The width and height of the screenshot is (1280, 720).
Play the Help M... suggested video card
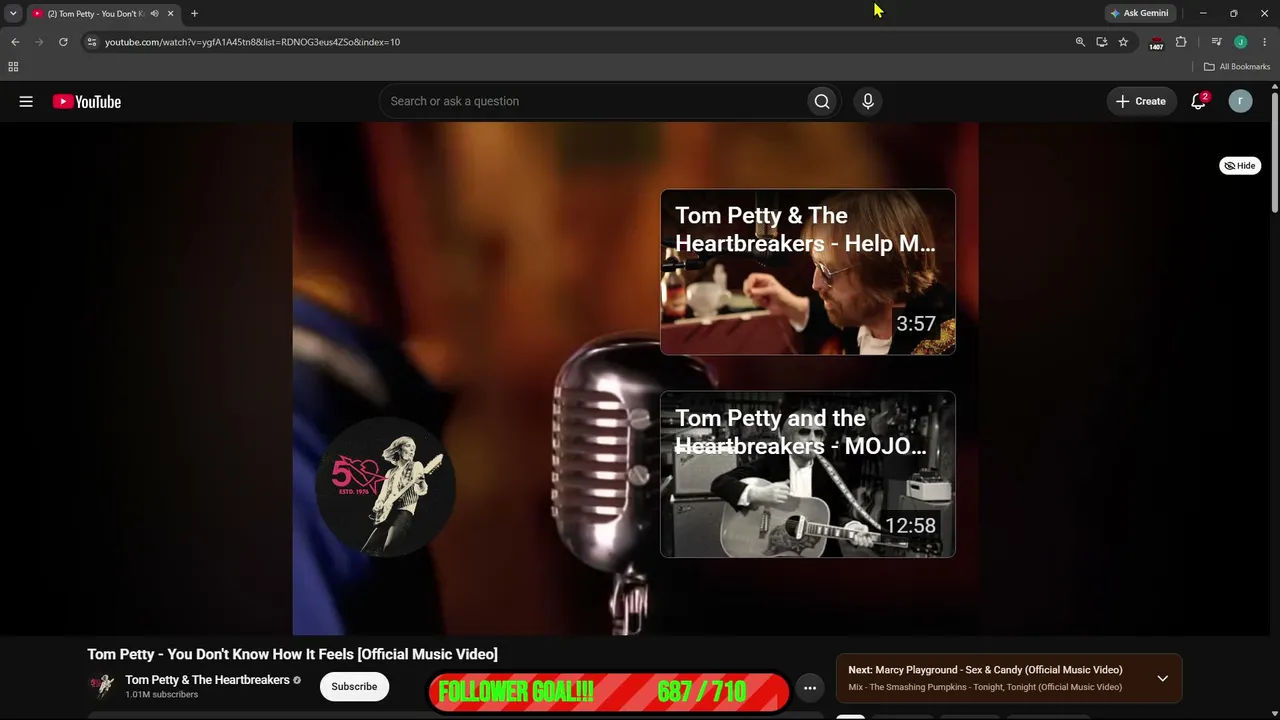click(808, 272)
